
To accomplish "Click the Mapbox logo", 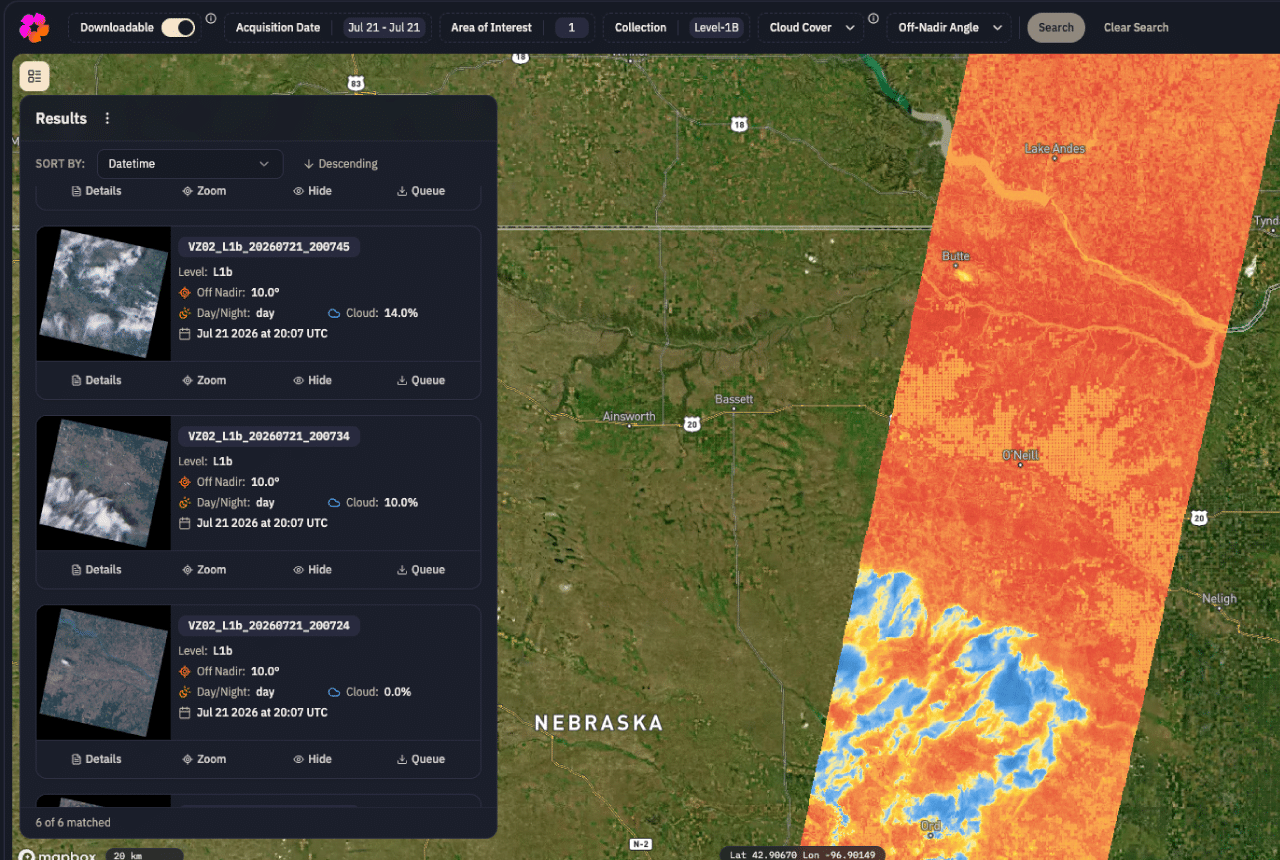I will click(x=56, y=855).
